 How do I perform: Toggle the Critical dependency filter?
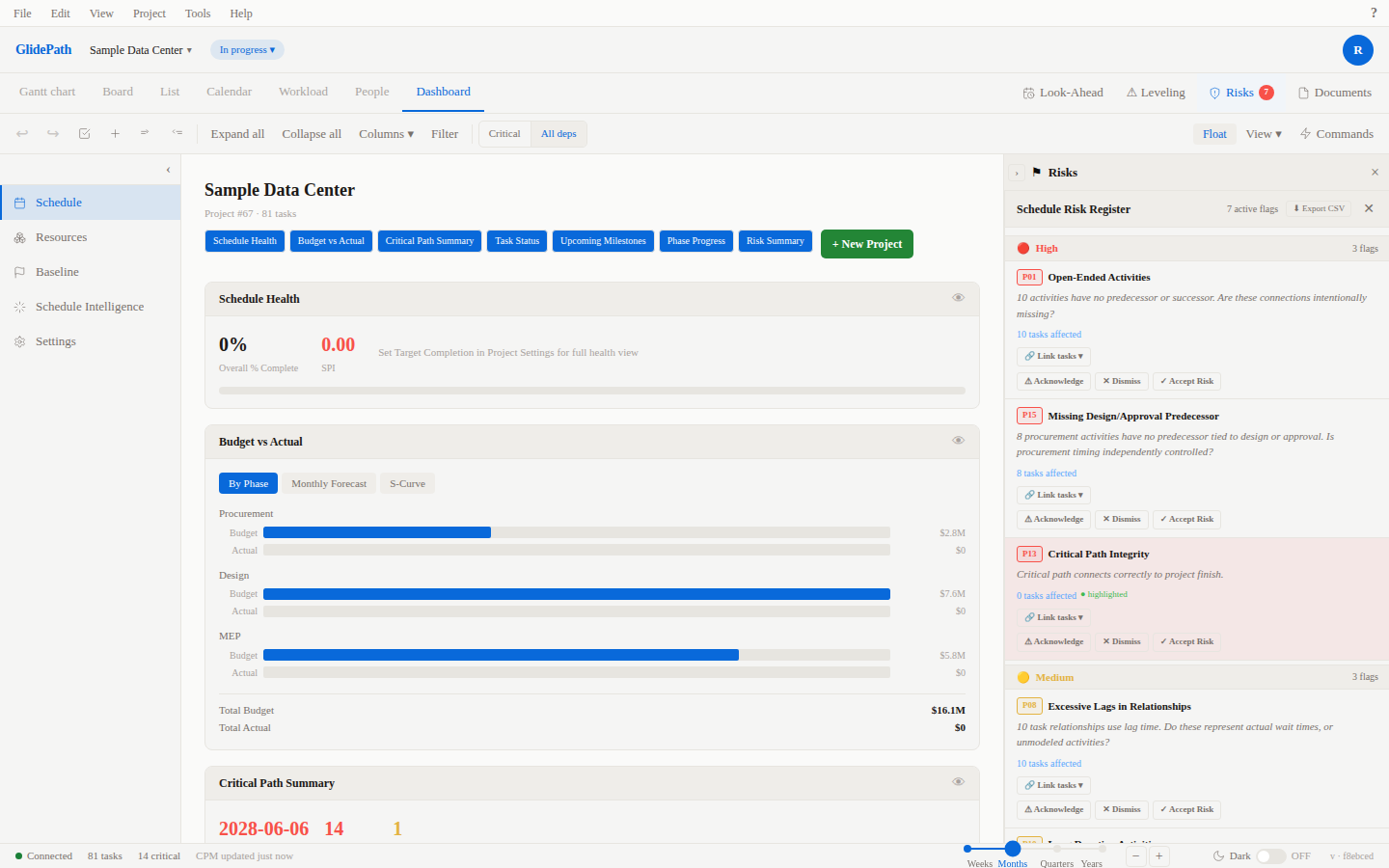point(504,134)
